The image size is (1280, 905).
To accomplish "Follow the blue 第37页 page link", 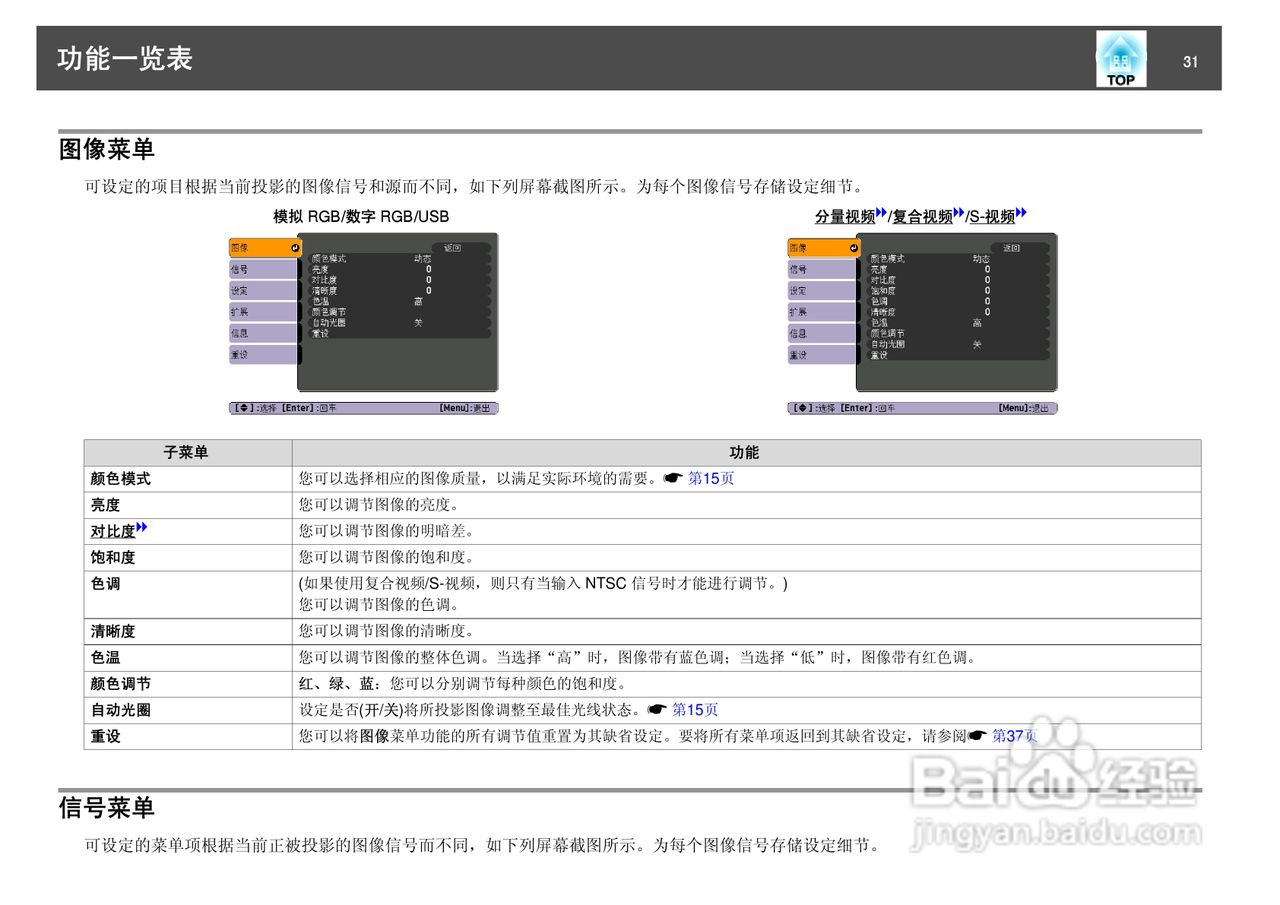I will tap(1012, 737).
